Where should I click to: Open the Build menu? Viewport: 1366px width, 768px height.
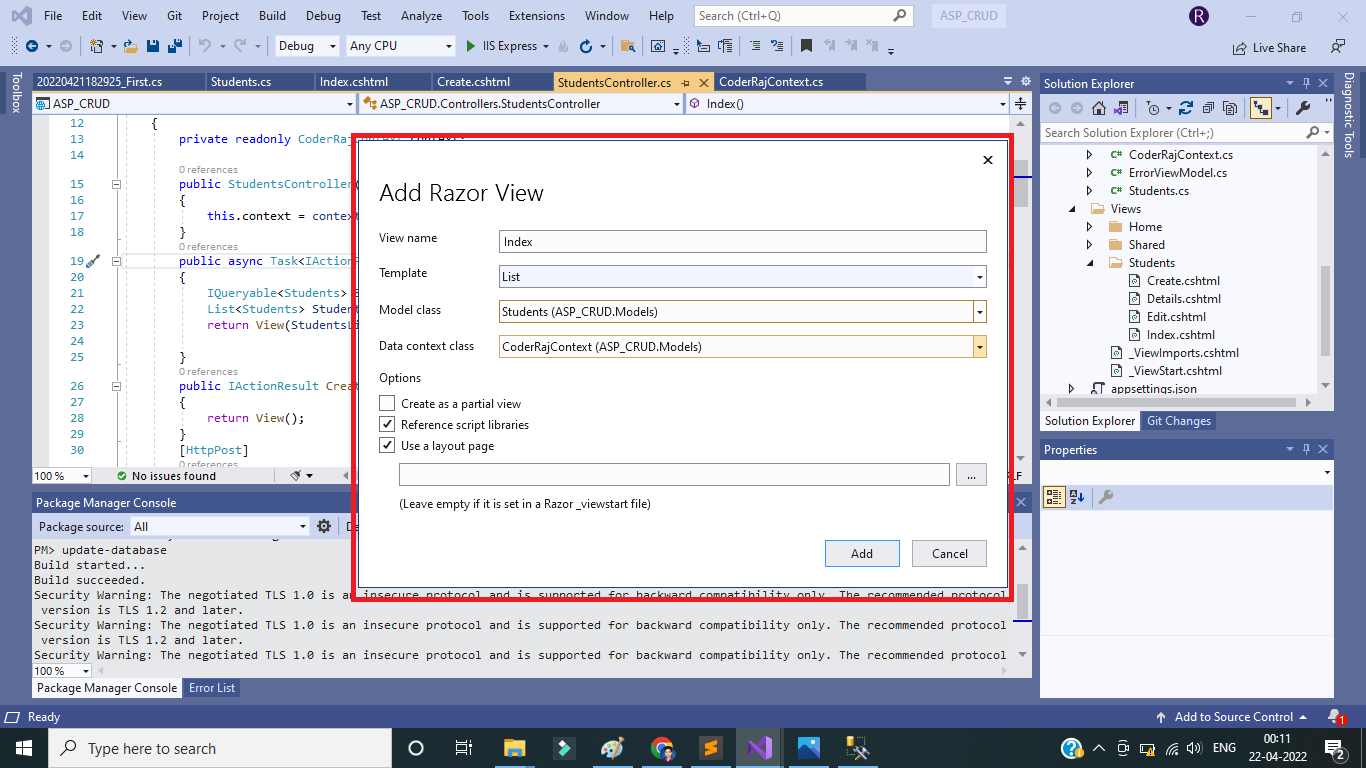pos(272,16)
